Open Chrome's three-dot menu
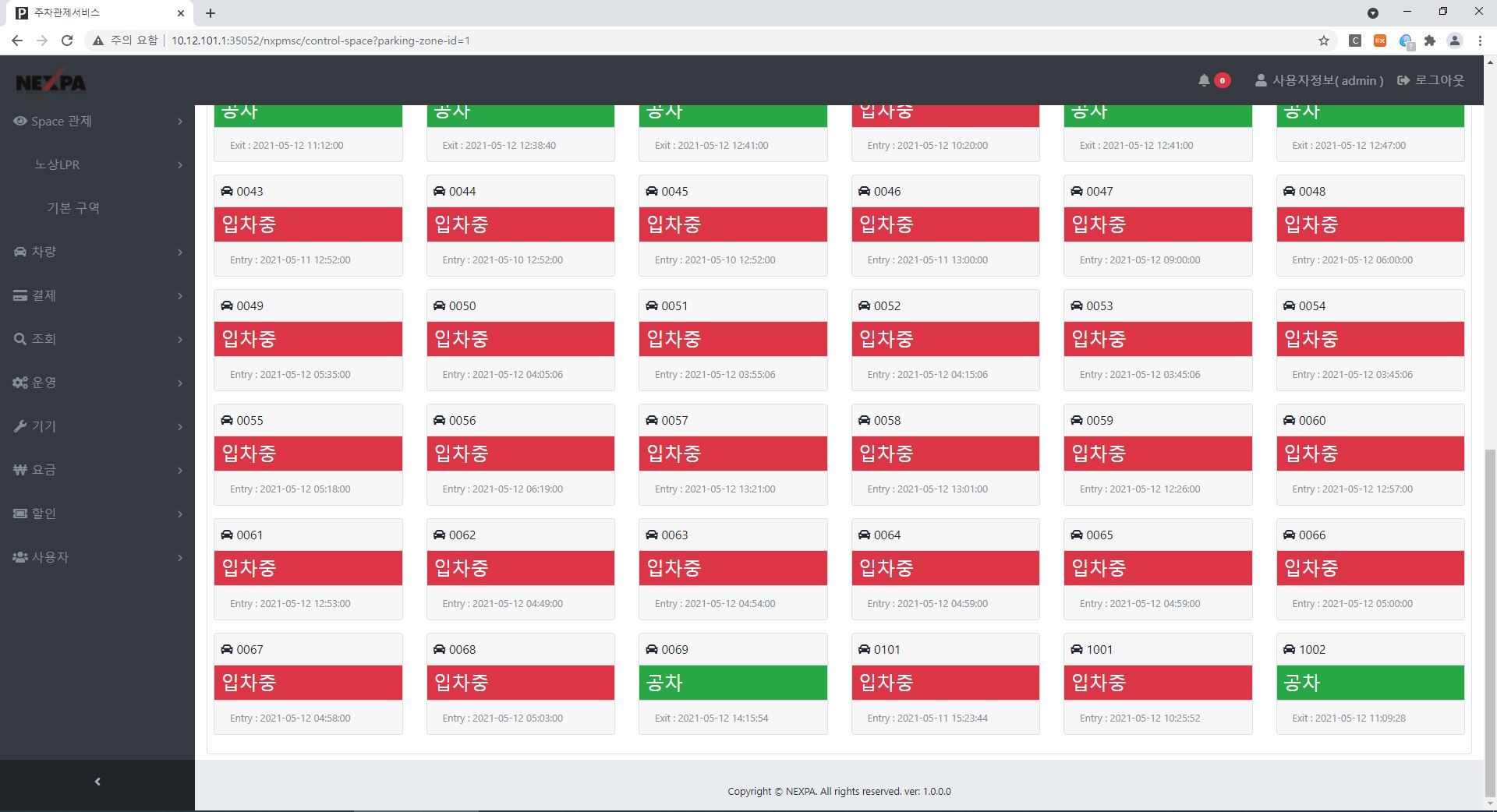Screen dimensions: 1497x812 tap(1480, 41)
